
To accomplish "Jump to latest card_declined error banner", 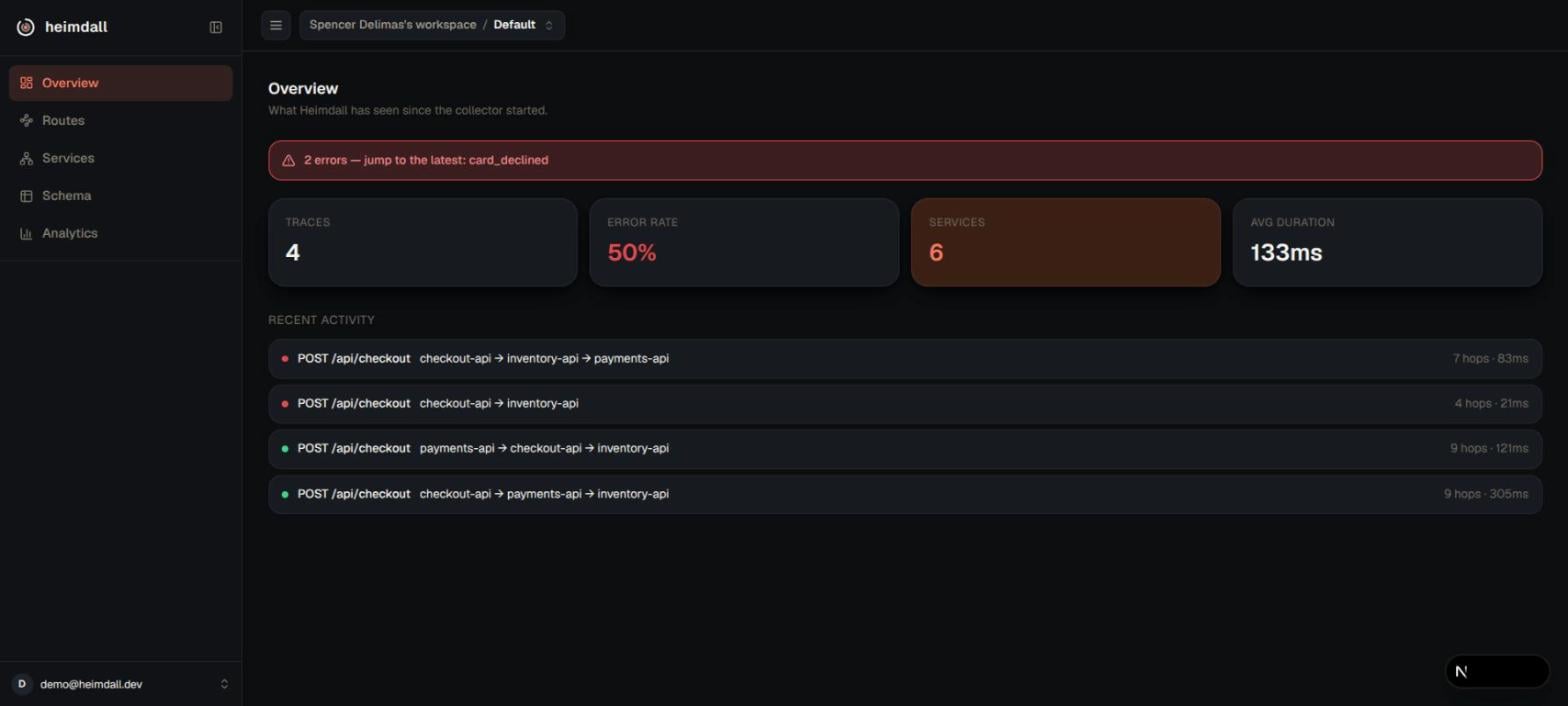I will tap(905, 160).
